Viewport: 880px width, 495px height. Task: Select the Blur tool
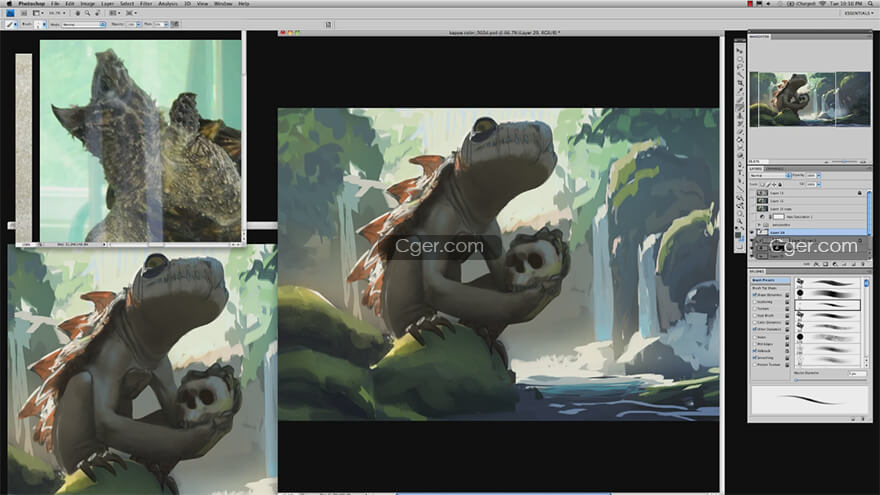[740, 148]
